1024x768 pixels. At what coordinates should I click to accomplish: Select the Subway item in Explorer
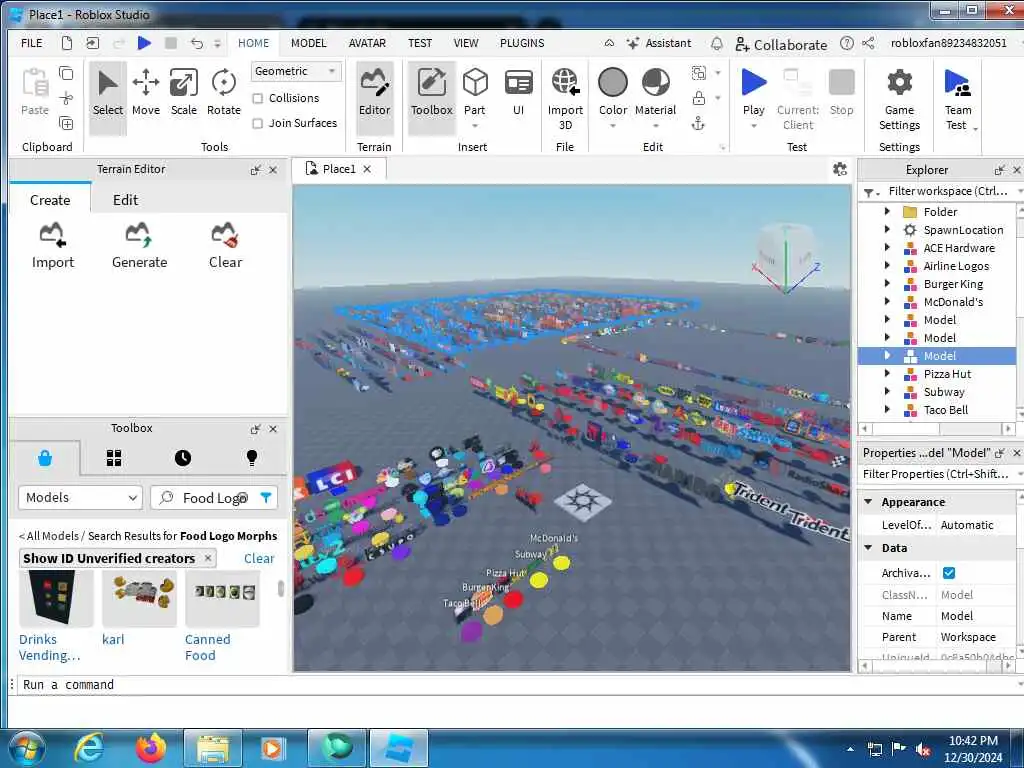(944, 392)
